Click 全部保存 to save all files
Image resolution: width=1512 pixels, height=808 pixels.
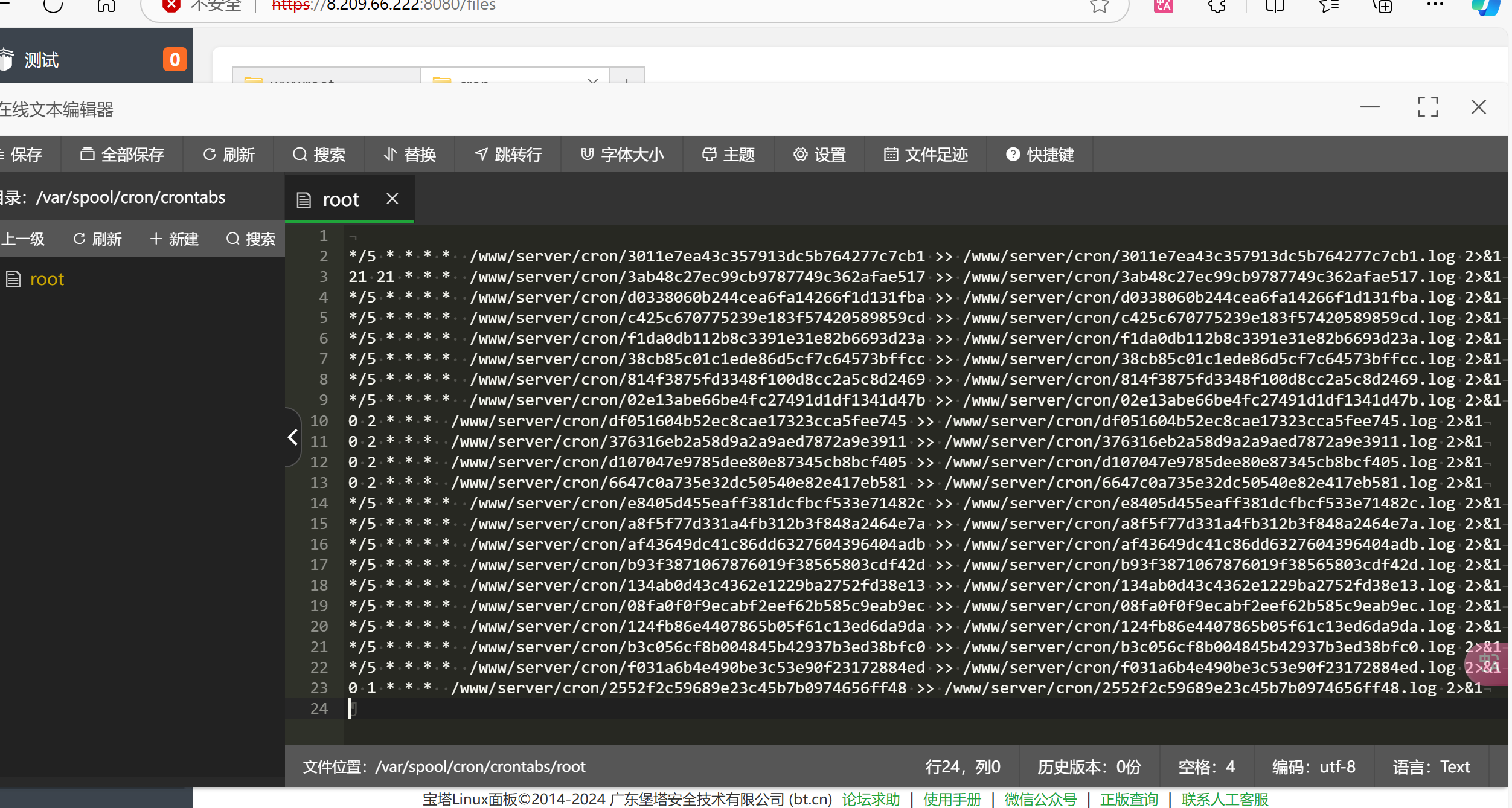click(x=122, y=155)
